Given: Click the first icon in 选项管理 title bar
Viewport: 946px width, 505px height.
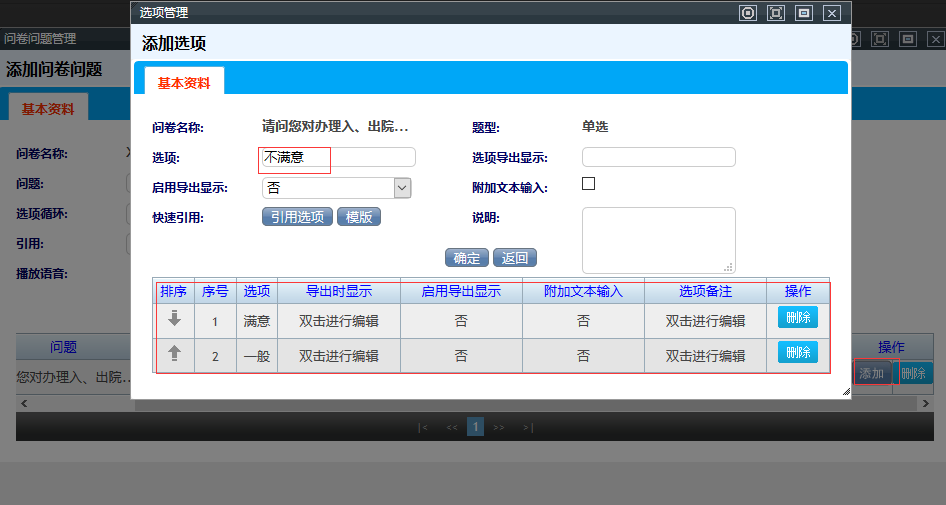Looking at the screenshot, I should [748, 13].
